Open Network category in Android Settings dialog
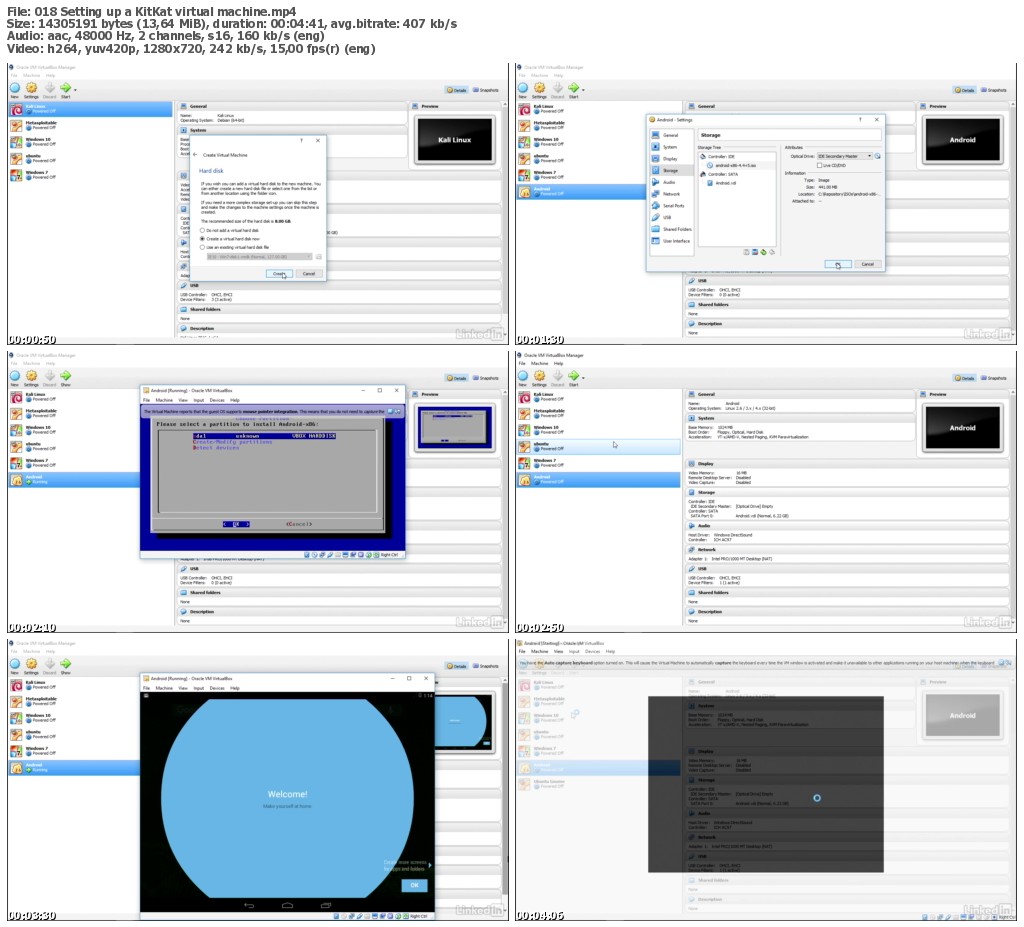The image size is (1024, 927). [671, 194]
